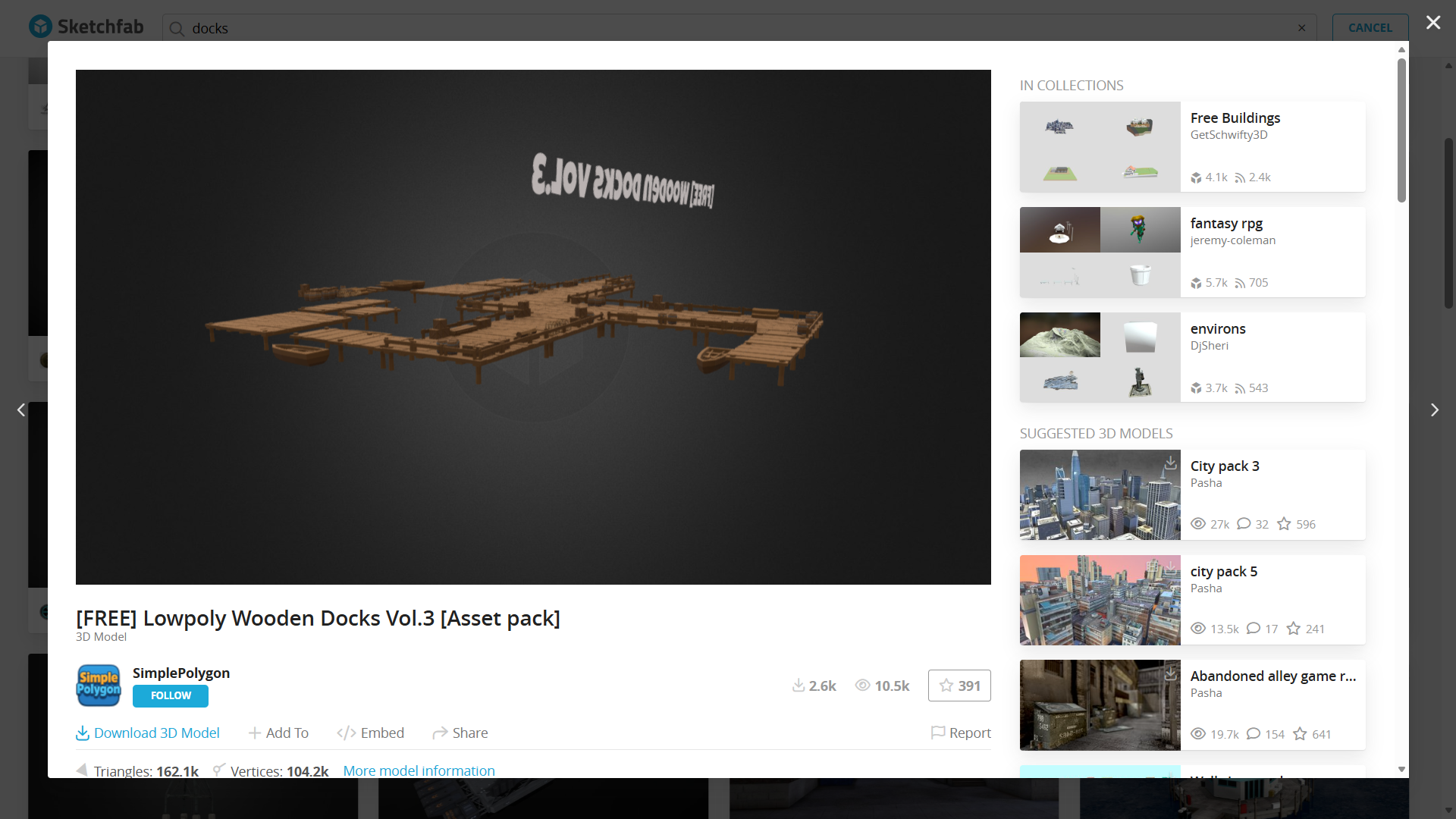Add To a collection

tap(278, 733)
